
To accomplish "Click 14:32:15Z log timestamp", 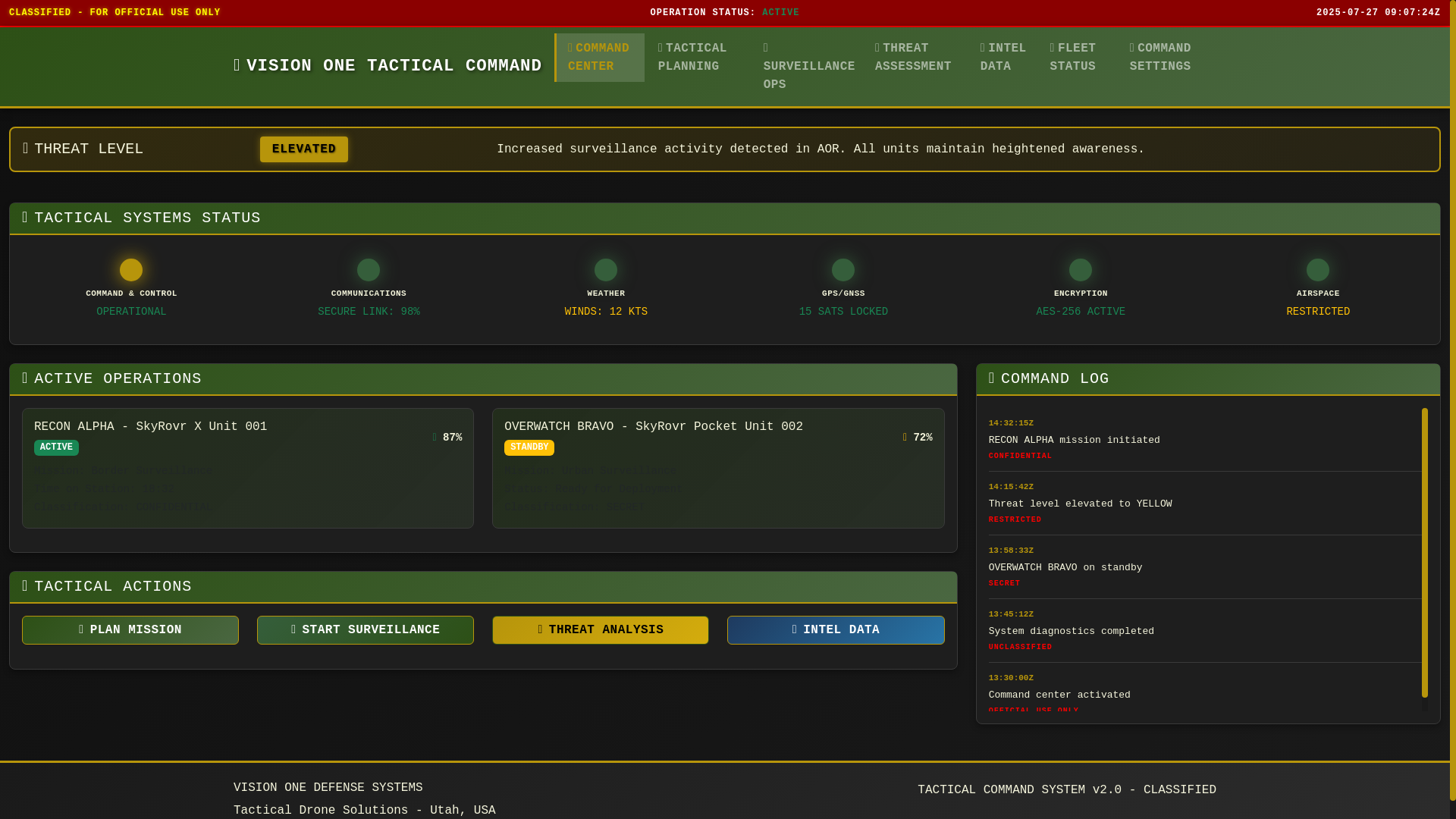I will pos(1011,423).
